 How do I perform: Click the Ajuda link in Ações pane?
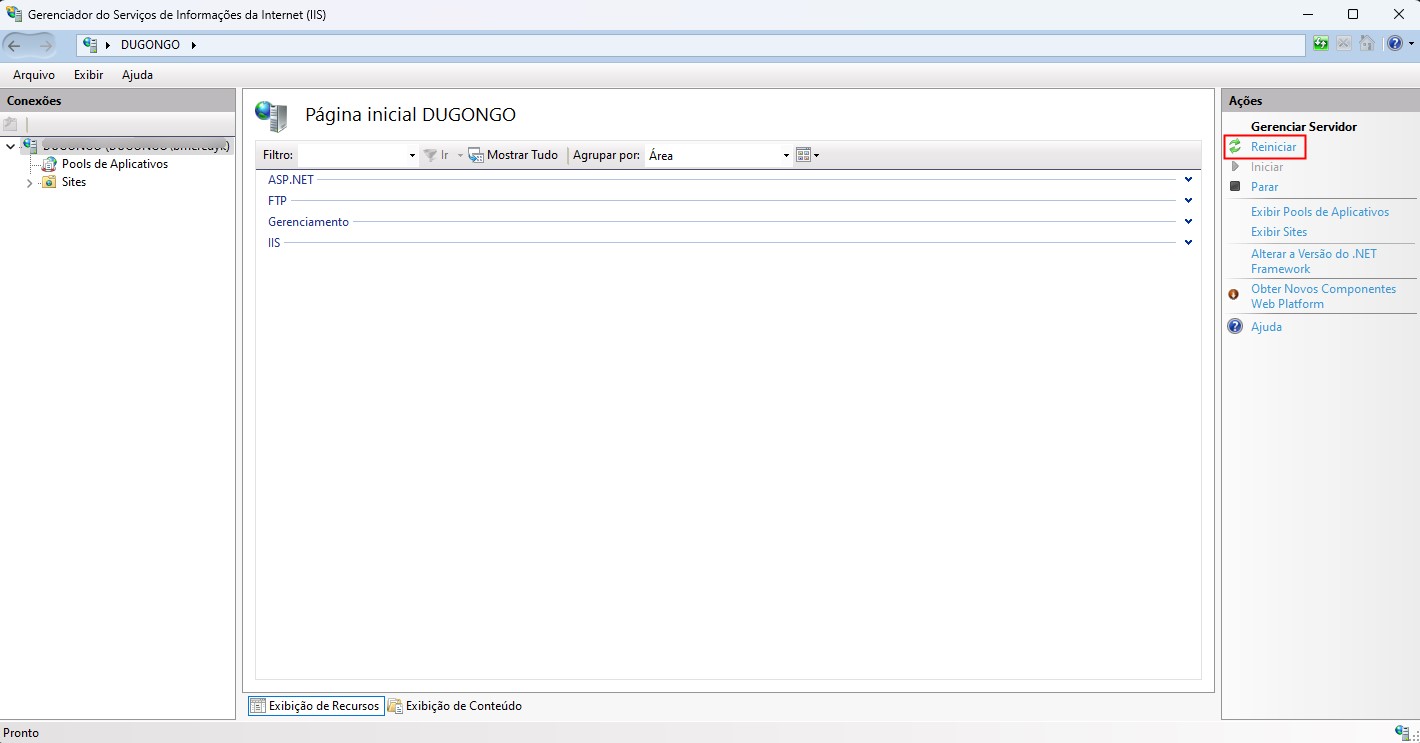1266,327
